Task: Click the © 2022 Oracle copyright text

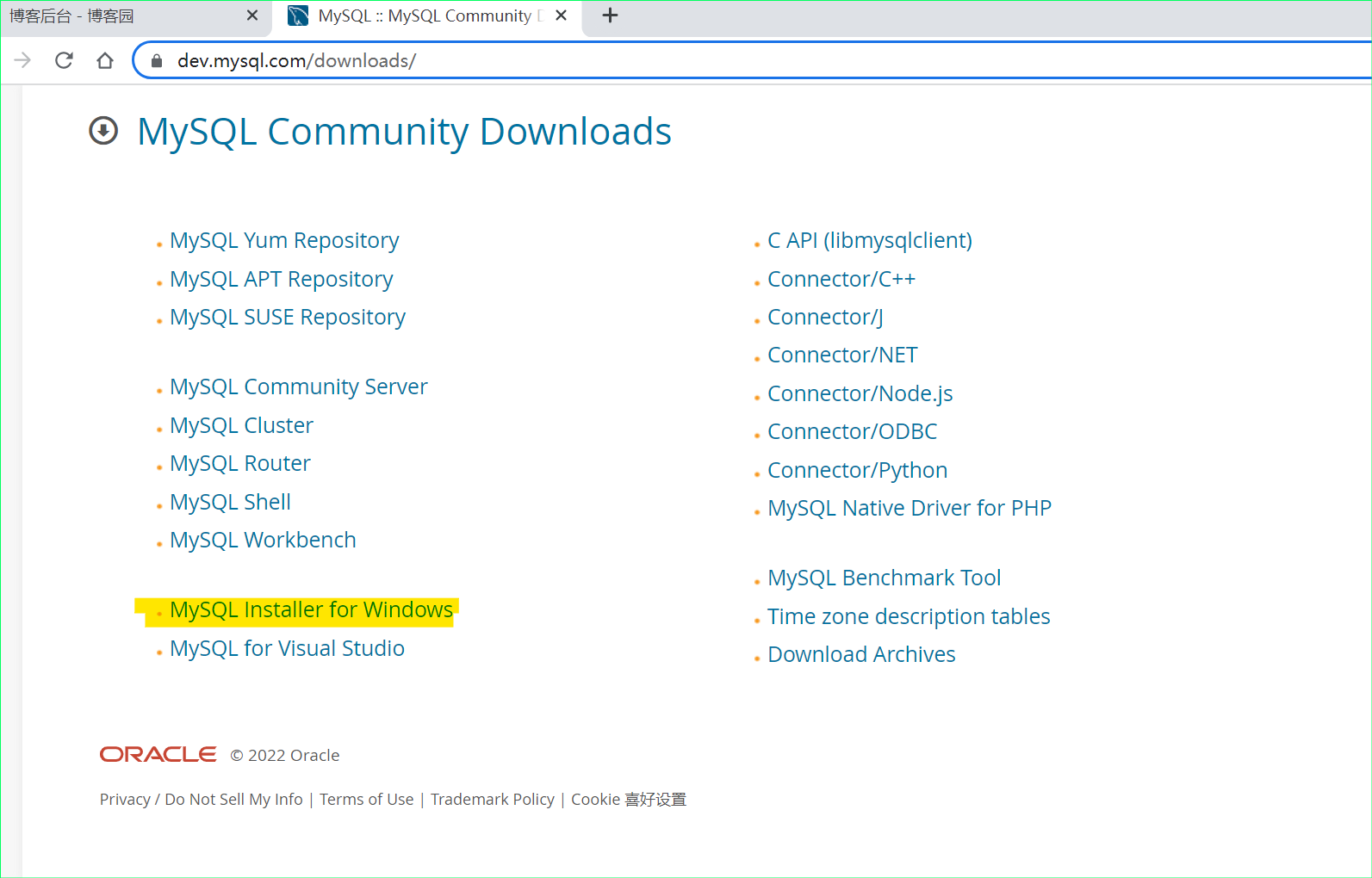Action: [285, 756]
